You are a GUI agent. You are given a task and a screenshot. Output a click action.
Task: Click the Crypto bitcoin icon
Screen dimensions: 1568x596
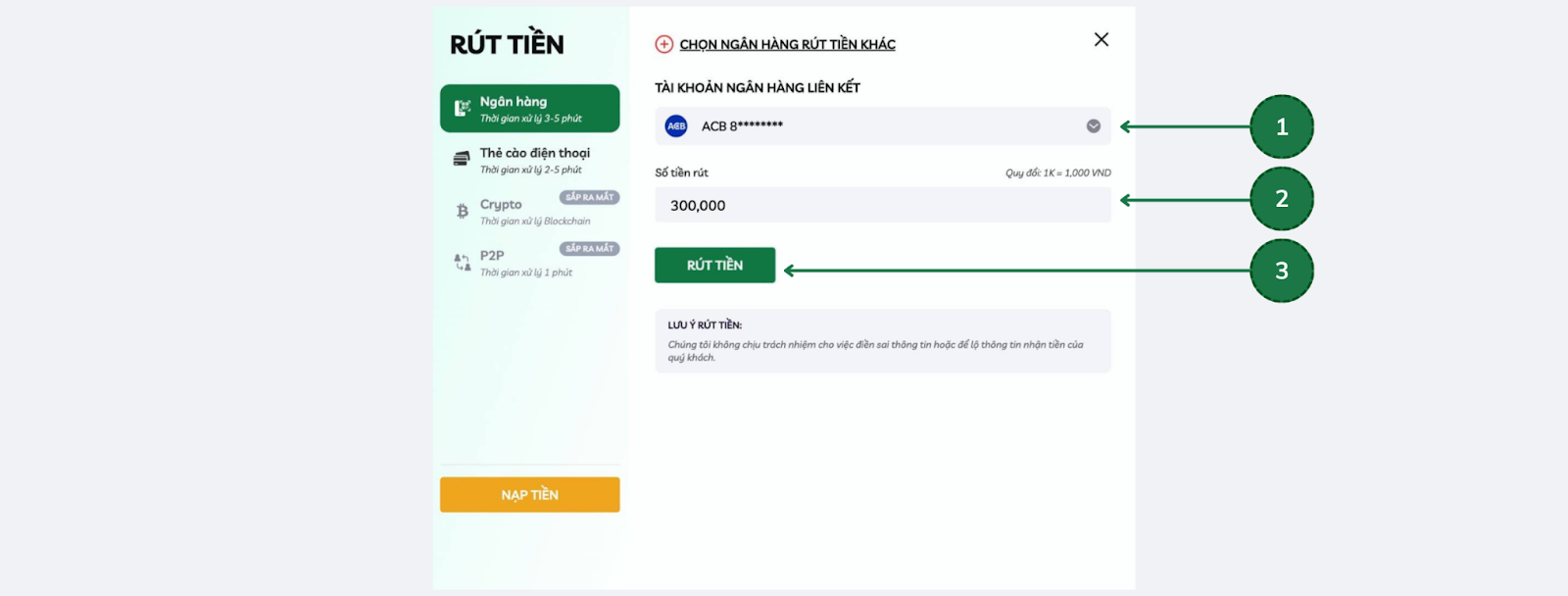pyautogui.click(x=463, y=211)
